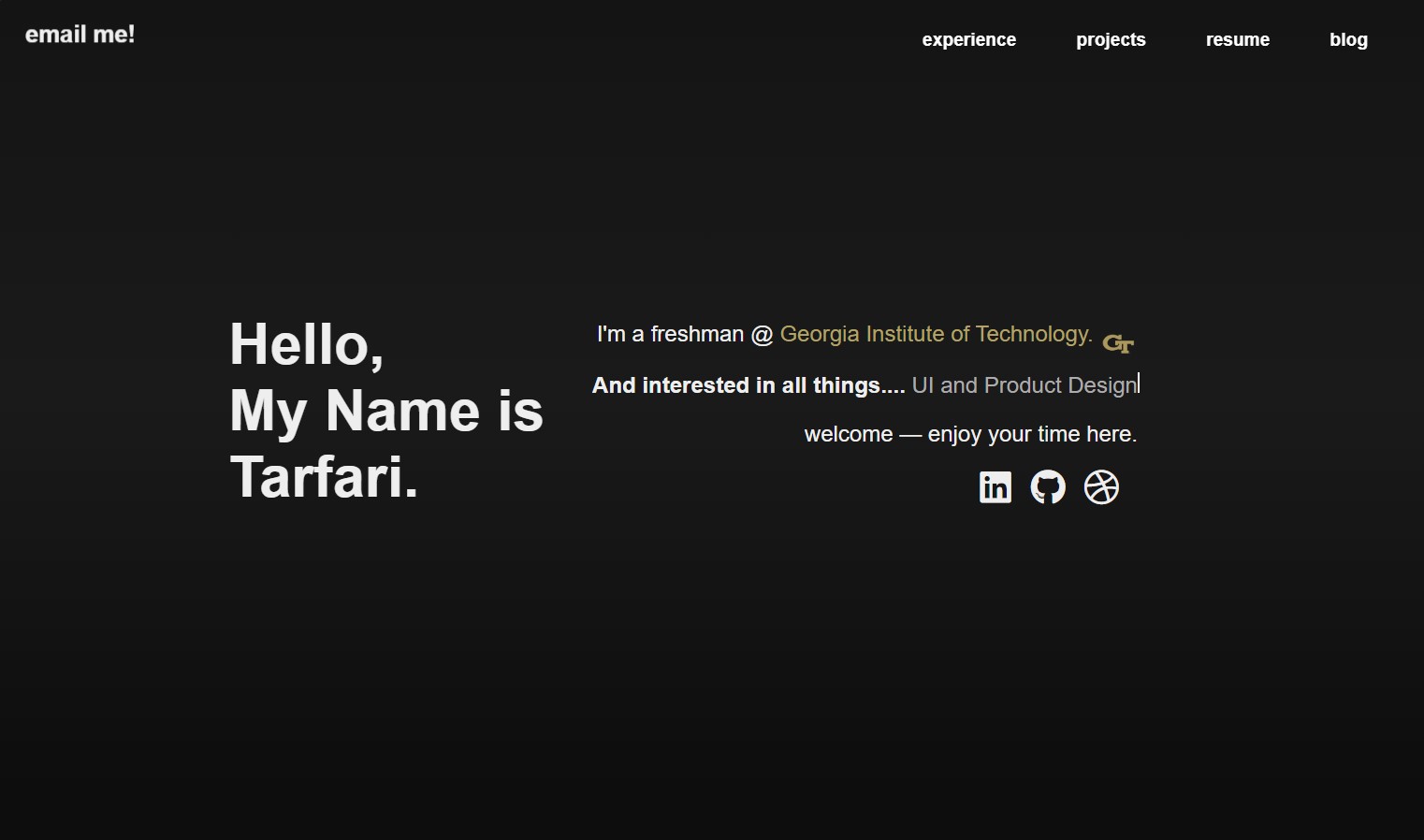1424x840 pixels.
Task: Click the "I'm a freshman @" text
Action: coord(685,334)
